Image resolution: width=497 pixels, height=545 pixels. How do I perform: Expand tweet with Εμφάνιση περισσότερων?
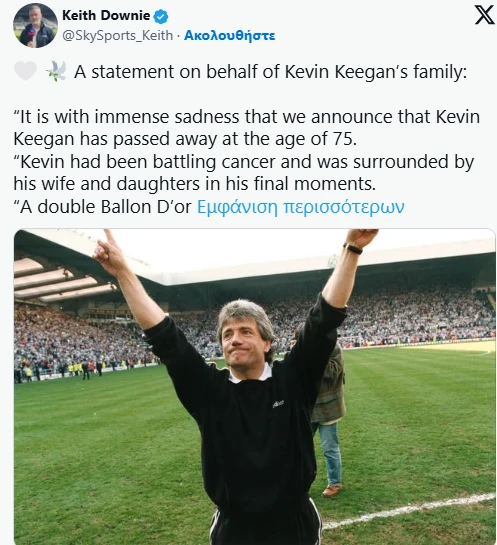point(300,207)
